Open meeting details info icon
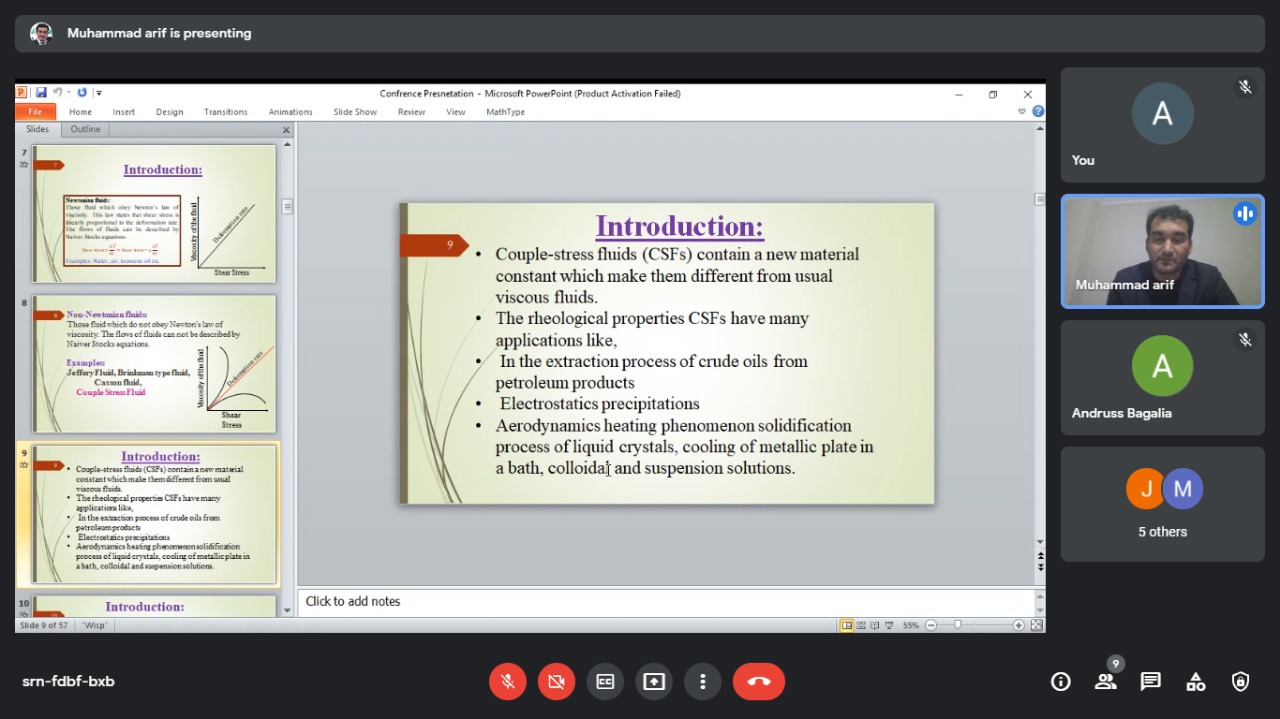The image size is (1280, 719). coord(1061,681)
